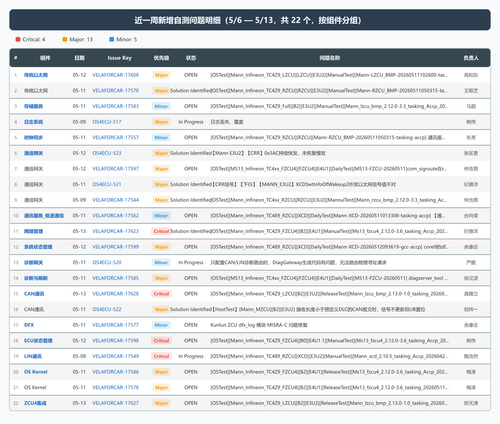This screenshot has width=500, height=424.
Task: Click the 组件 column header
Action: click(x=45, y=58)
